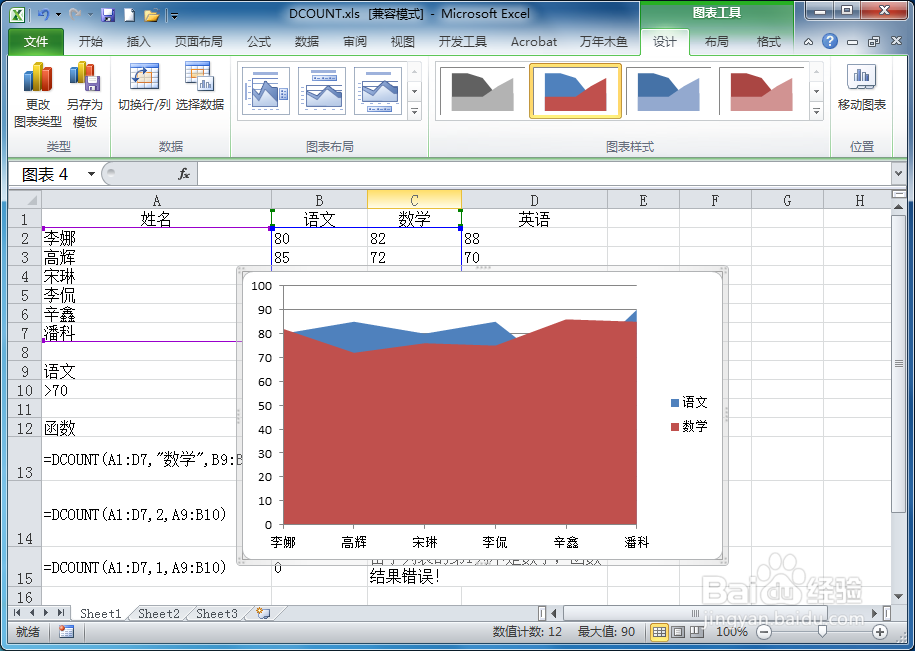
Task: Click the Redo icon in quick access toolbar
Action: pyautogui.click(x=74, y=15)
